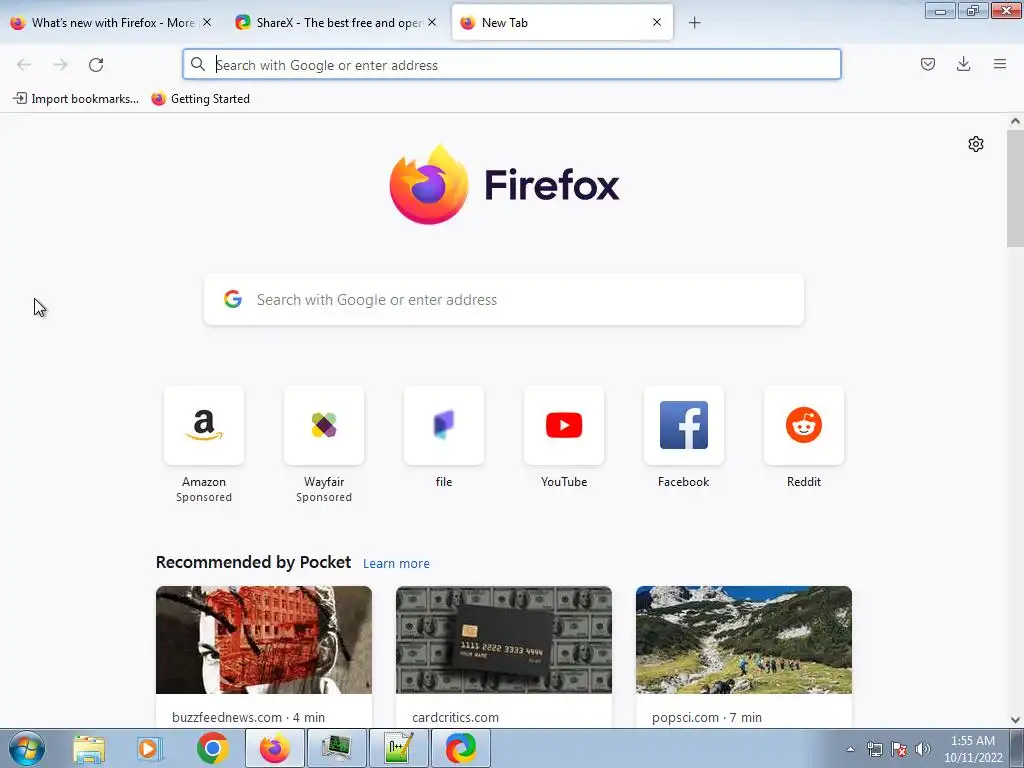Click scrollbar up arrow

[1015, 121]
